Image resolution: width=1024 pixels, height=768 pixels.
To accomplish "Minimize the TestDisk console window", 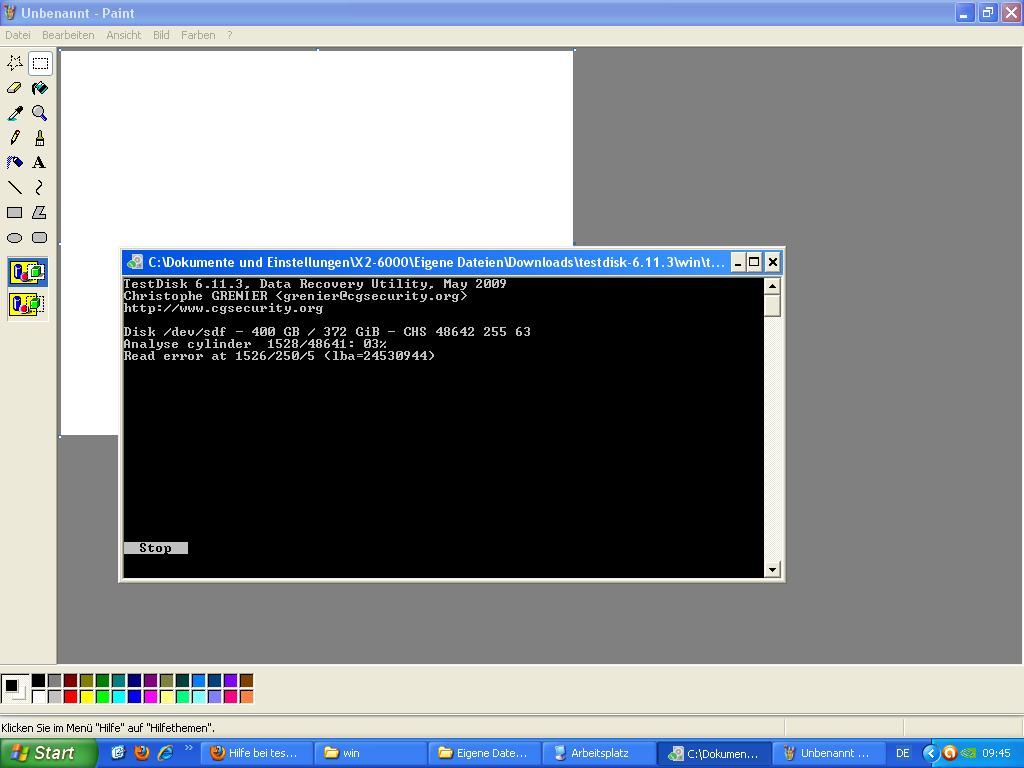I will pyautogui.click(x=738, y=263).
